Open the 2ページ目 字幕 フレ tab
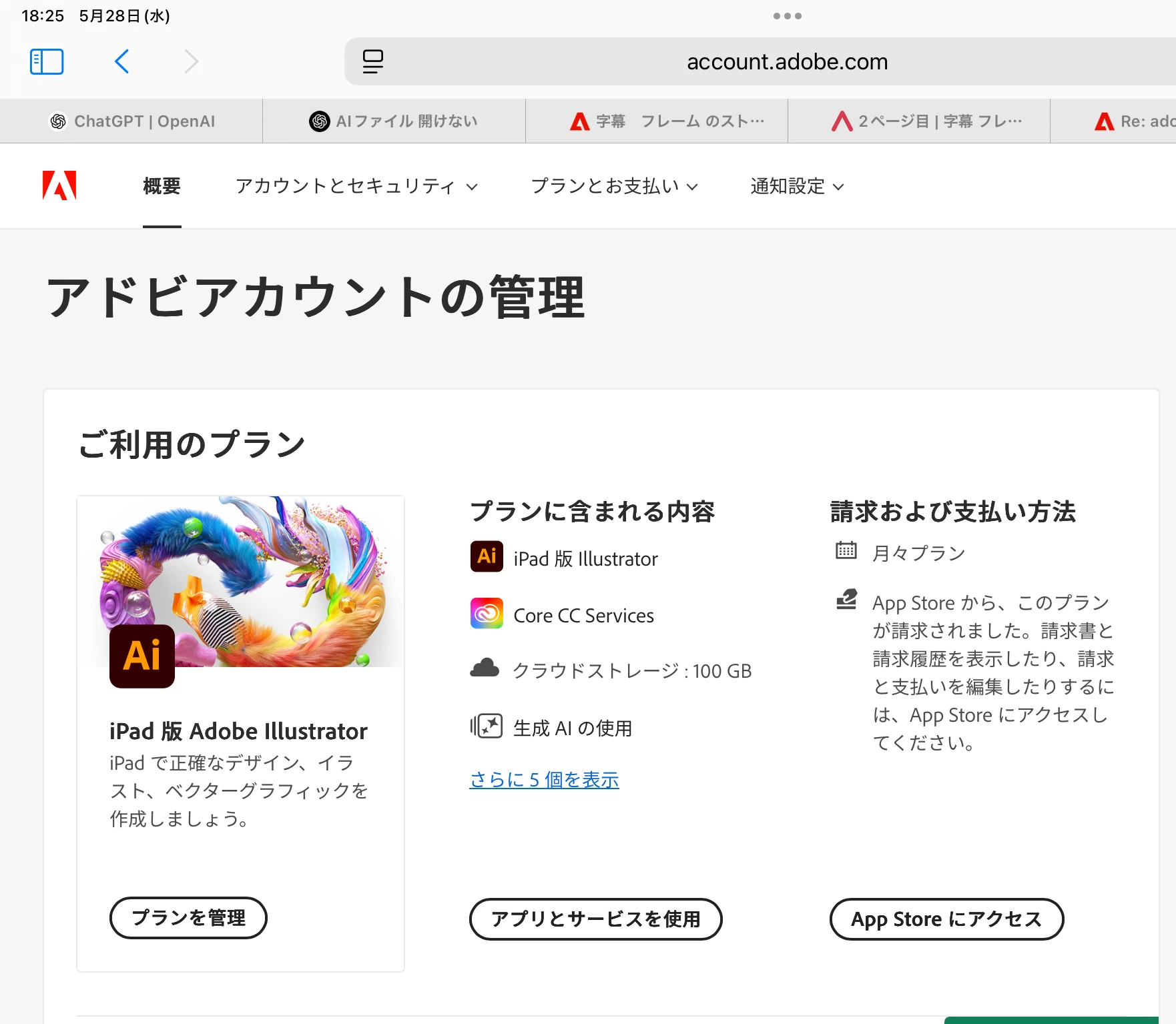 click(x=919, y=121)
